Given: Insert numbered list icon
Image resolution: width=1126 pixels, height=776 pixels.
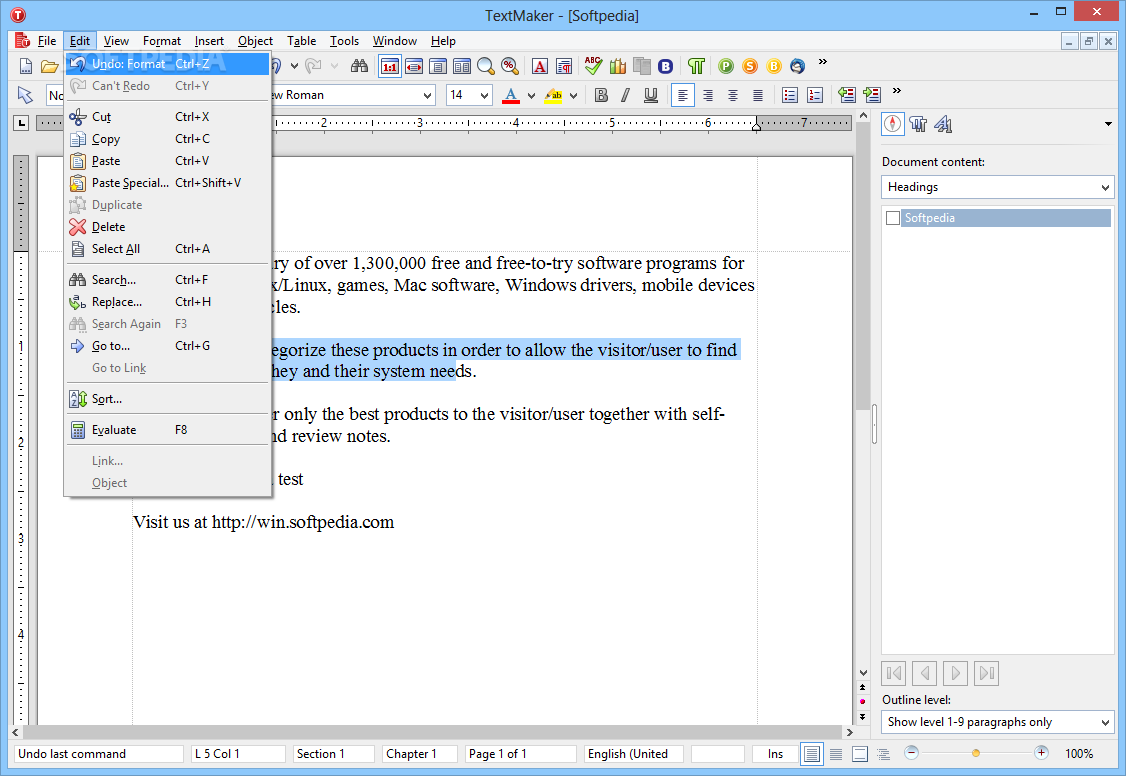Looking at the screenshot, I should pos(815,95).
